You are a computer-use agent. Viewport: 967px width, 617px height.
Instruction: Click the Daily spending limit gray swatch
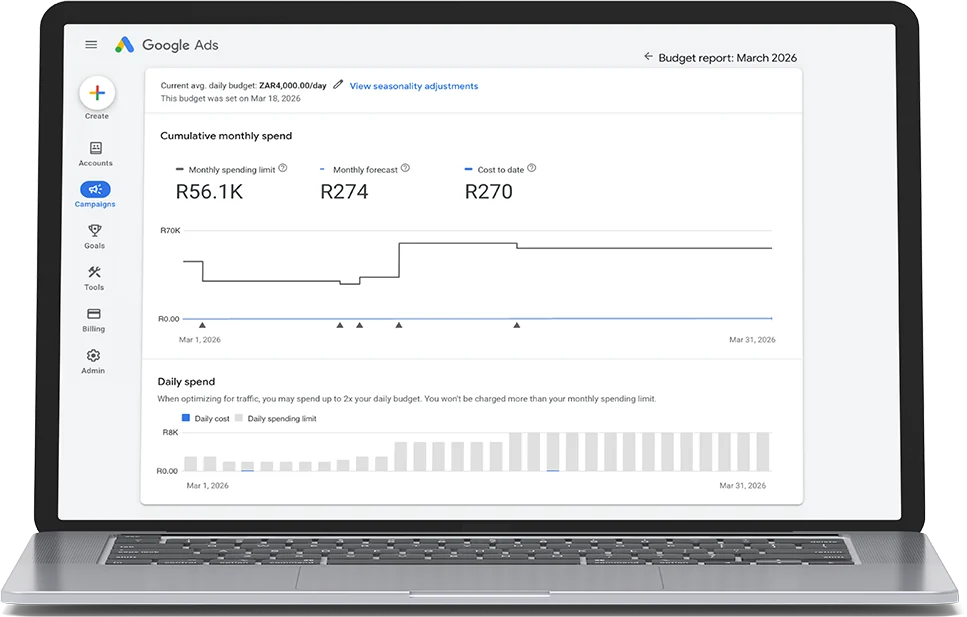pos(239,418)
